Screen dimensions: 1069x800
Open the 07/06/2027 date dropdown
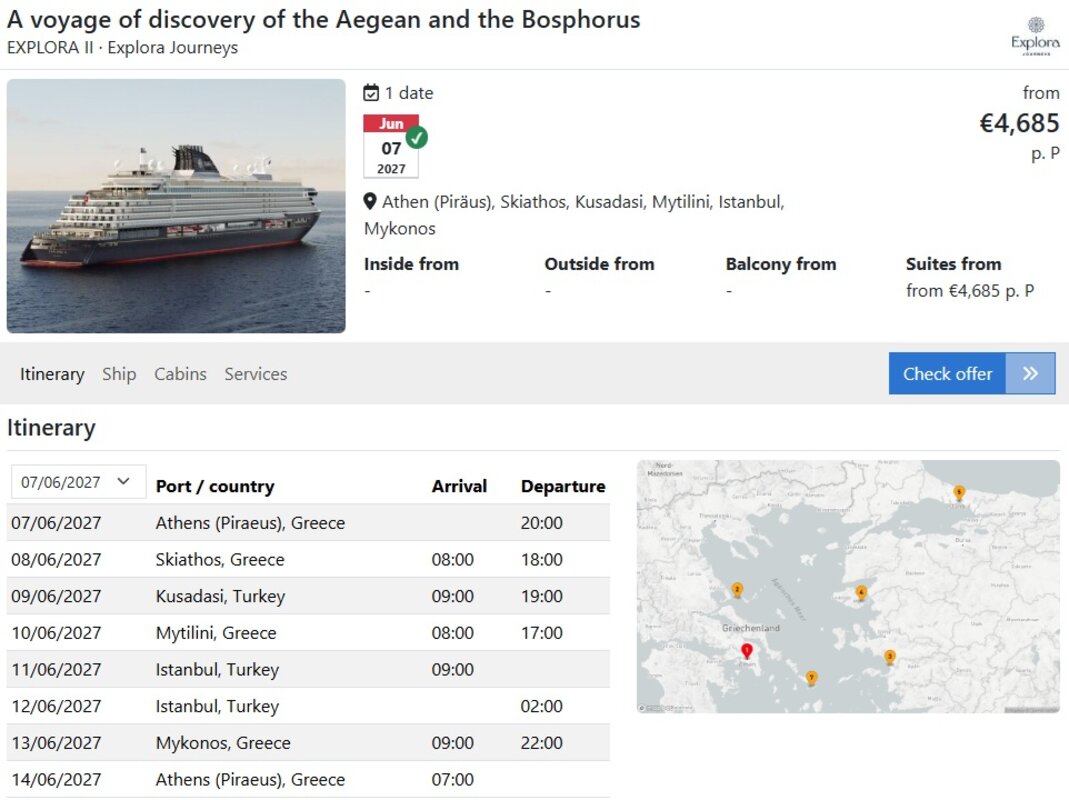78,482
